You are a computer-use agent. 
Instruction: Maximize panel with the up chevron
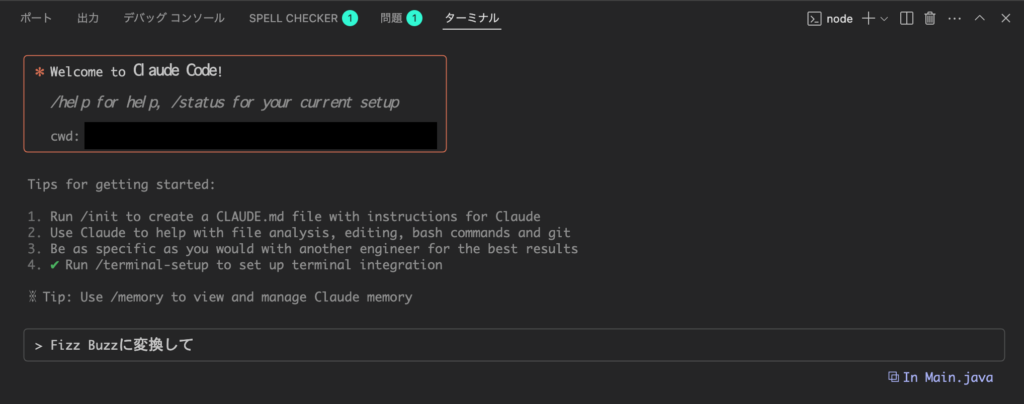tap(980, 19)
